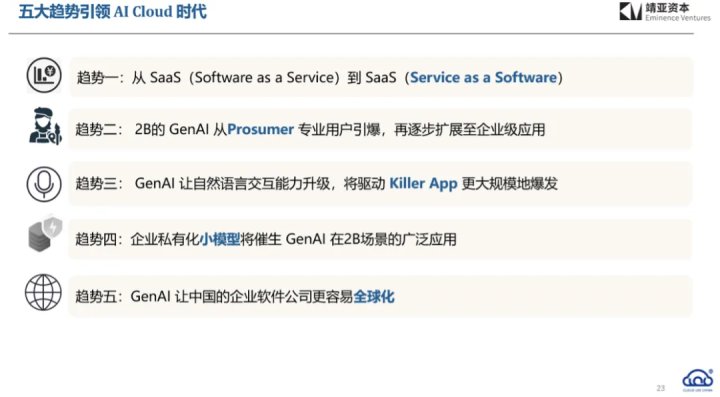Click the chart with yen coin icon
This screenshot has width=720, height=397.
44,75
